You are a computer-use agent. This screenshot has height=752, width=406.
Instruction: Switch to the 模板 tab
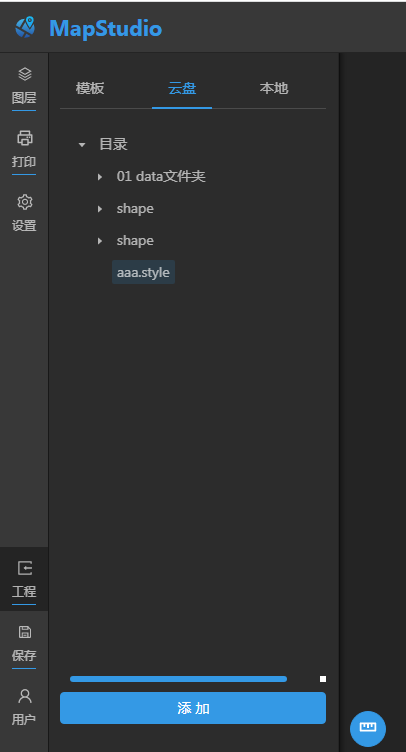pos(90,89)
